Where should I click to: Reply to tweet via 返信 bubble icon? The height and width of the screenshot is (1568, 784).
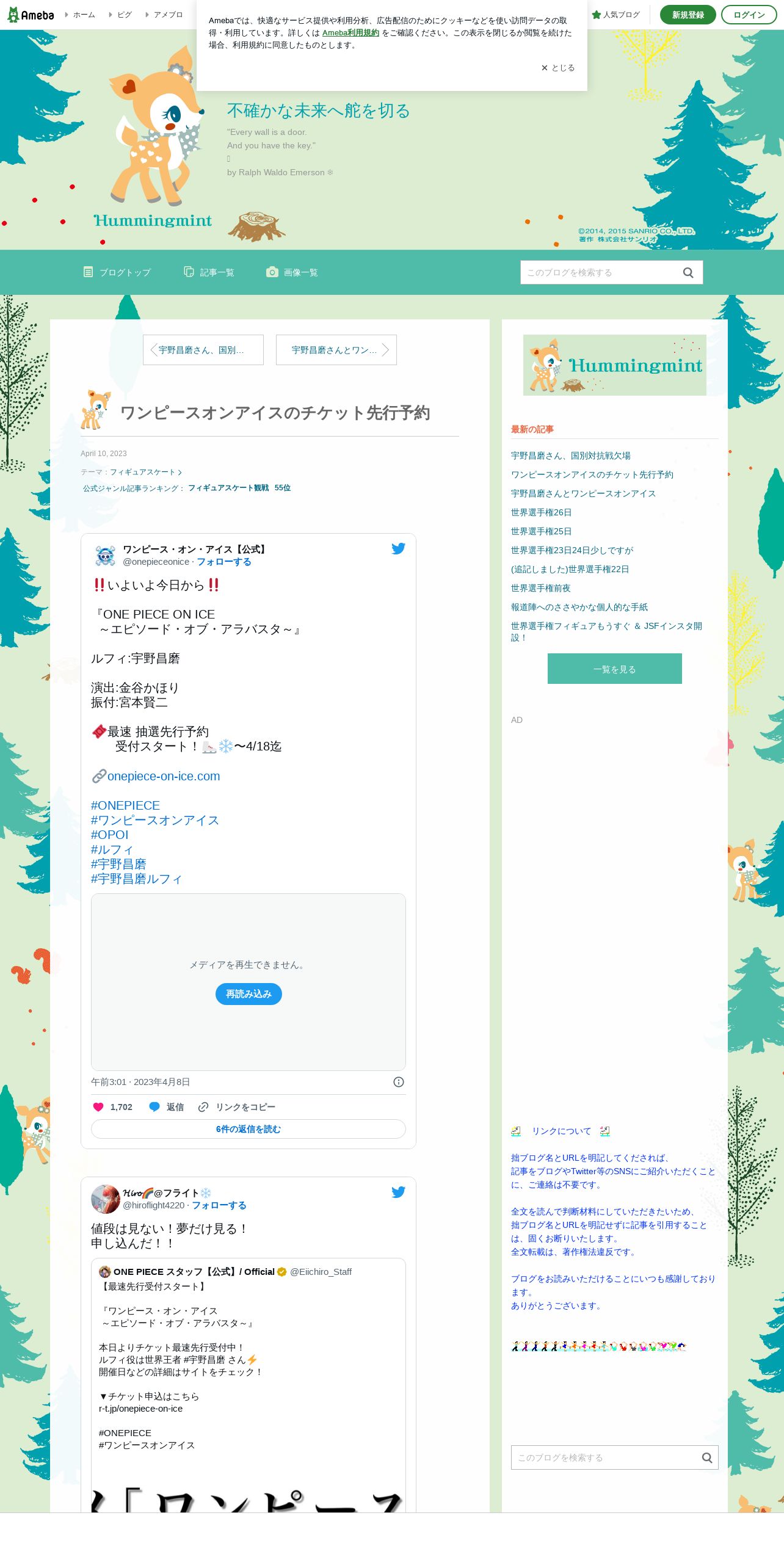tap(154, 1107)
